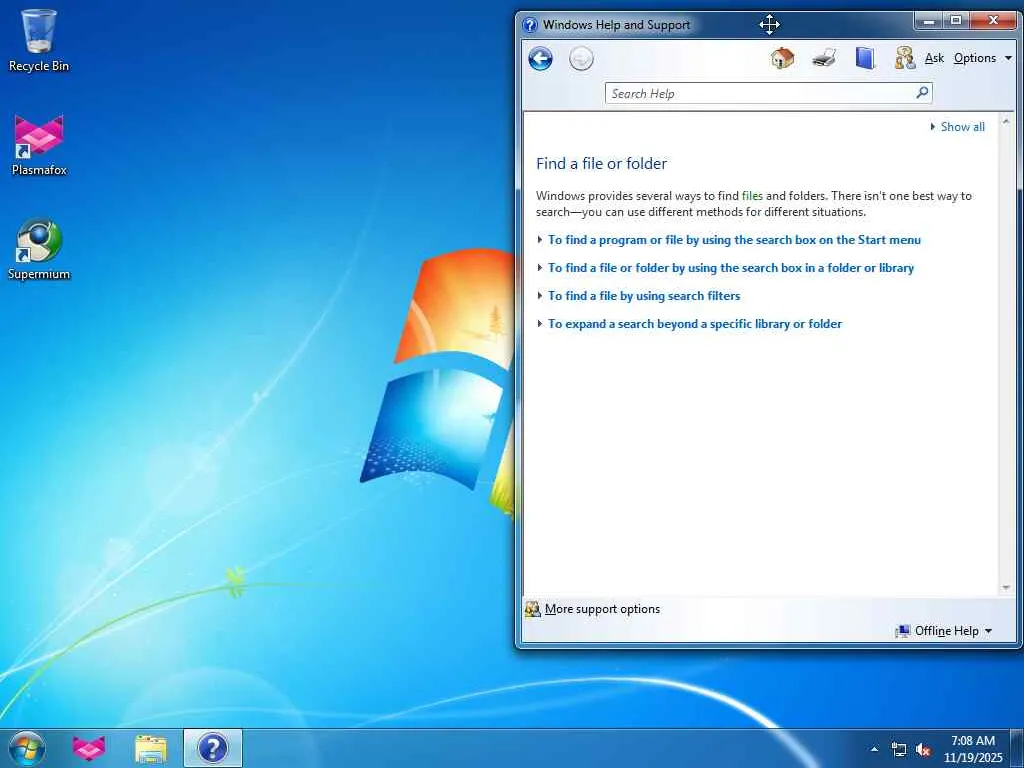The image size is (1024, 768).
Task: Print the help topic with the printer icon
Action: (824, 58)
